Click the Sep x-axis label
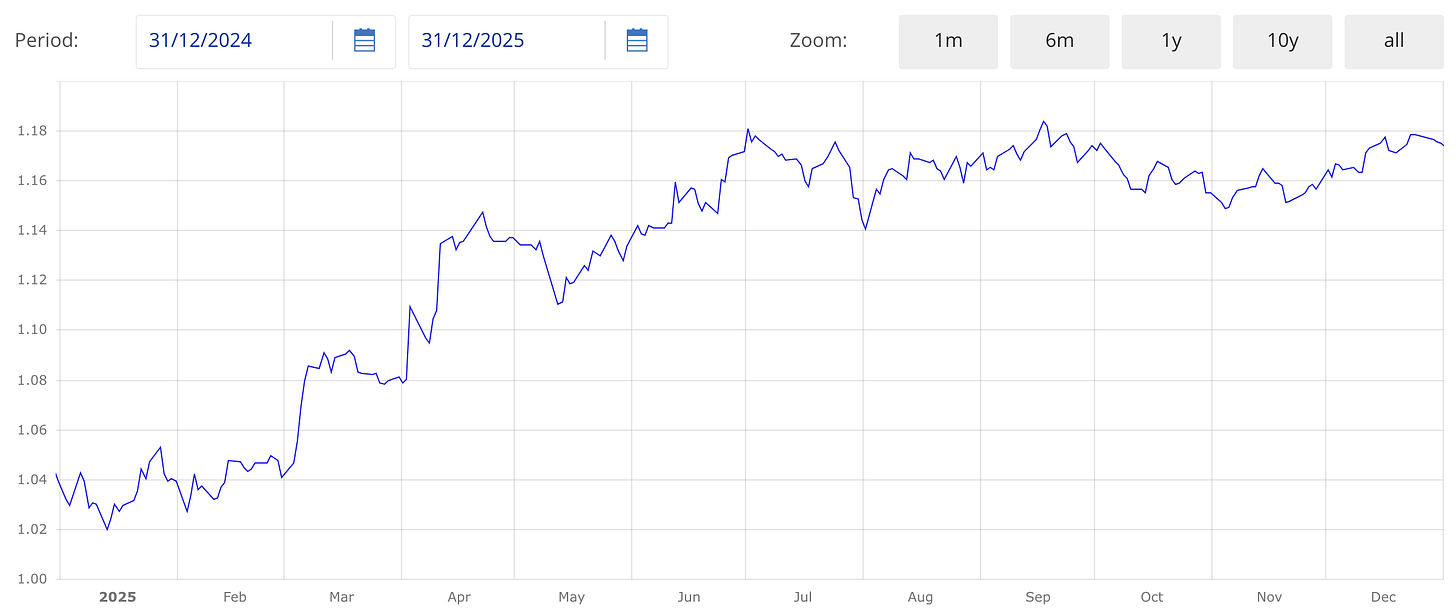The width and height of the screenshot is (1456, 611). click(x=1038, y=597)
